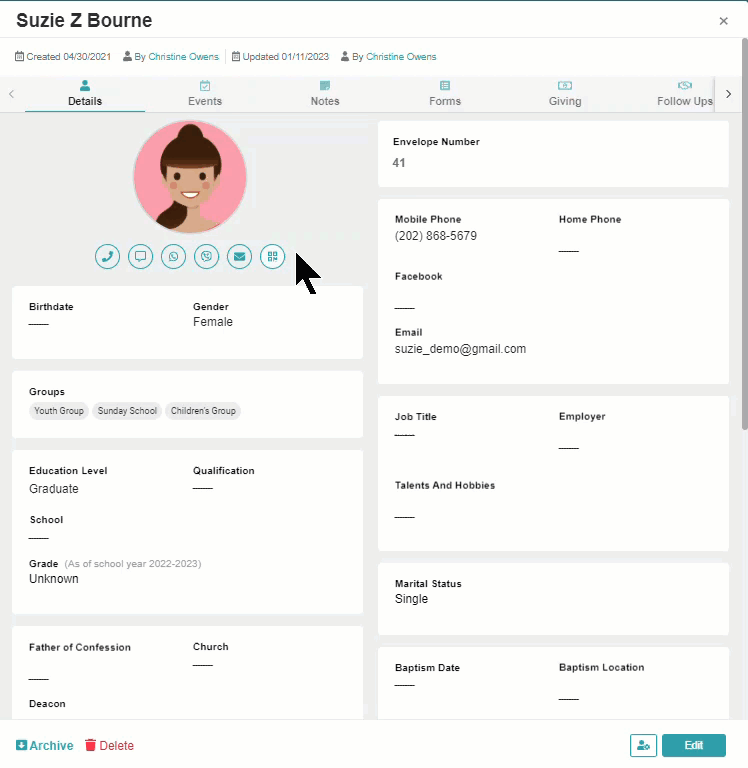Image resolution: width=748 pixels, height=768 pixels.
Task: Open user settings icon beside Edit
Action: 642,745
